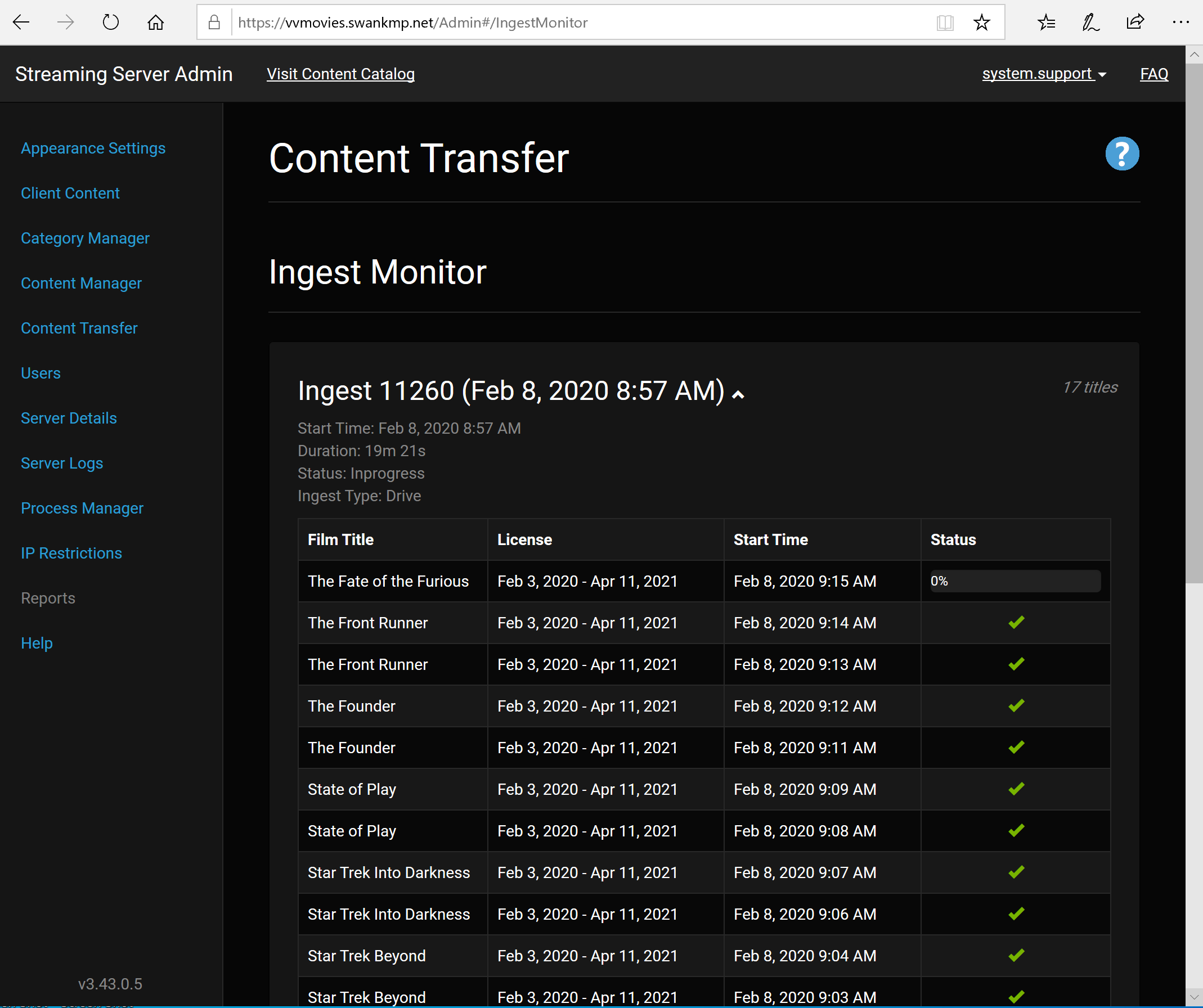Click the FAQ link in header

pyautogui.click(x=1155, y=73)
